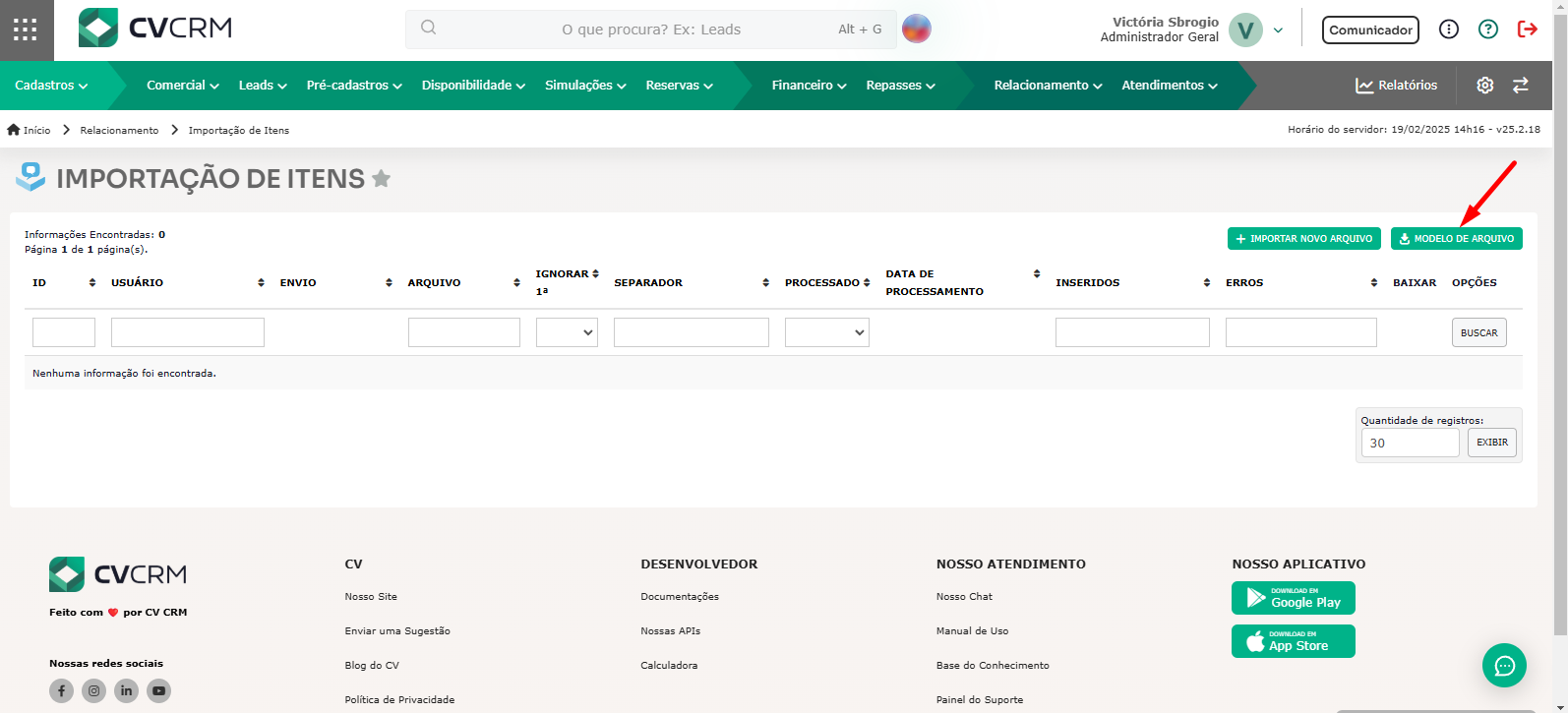Open the Comunicador button
This screenshot has height=713, width=1568.
click(1370, 30)
